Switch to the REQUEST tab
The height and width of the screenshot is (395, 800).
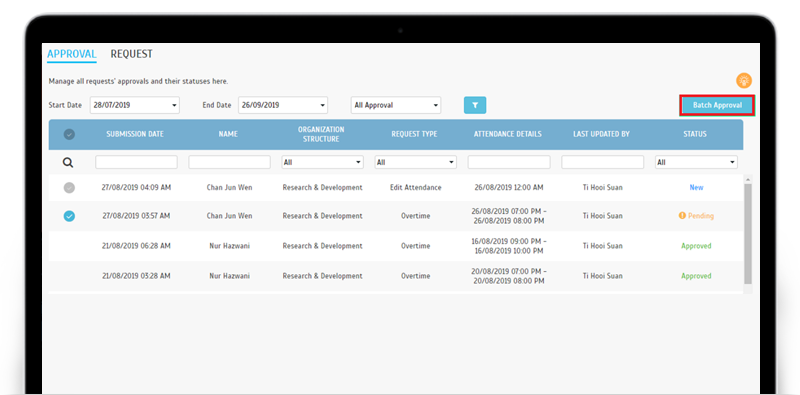tap(132, 54)
